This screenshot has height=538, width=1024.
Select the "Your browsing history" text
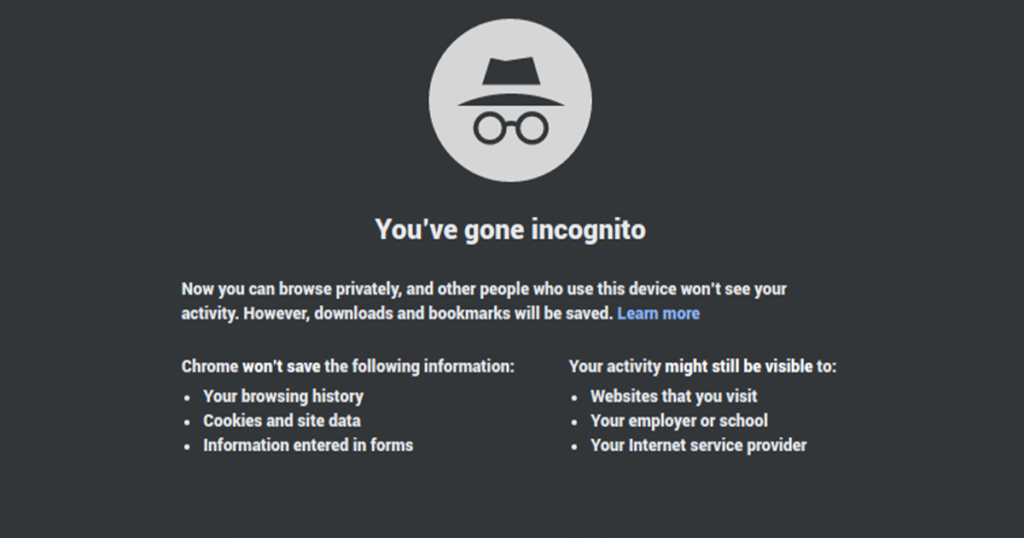283,396
